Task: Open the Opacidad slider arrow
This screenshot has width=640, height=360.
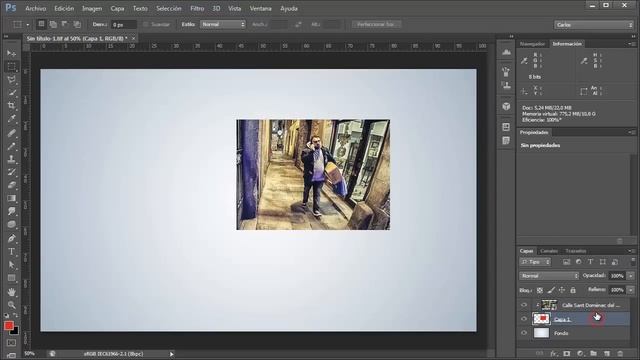Action: point(631,276)
